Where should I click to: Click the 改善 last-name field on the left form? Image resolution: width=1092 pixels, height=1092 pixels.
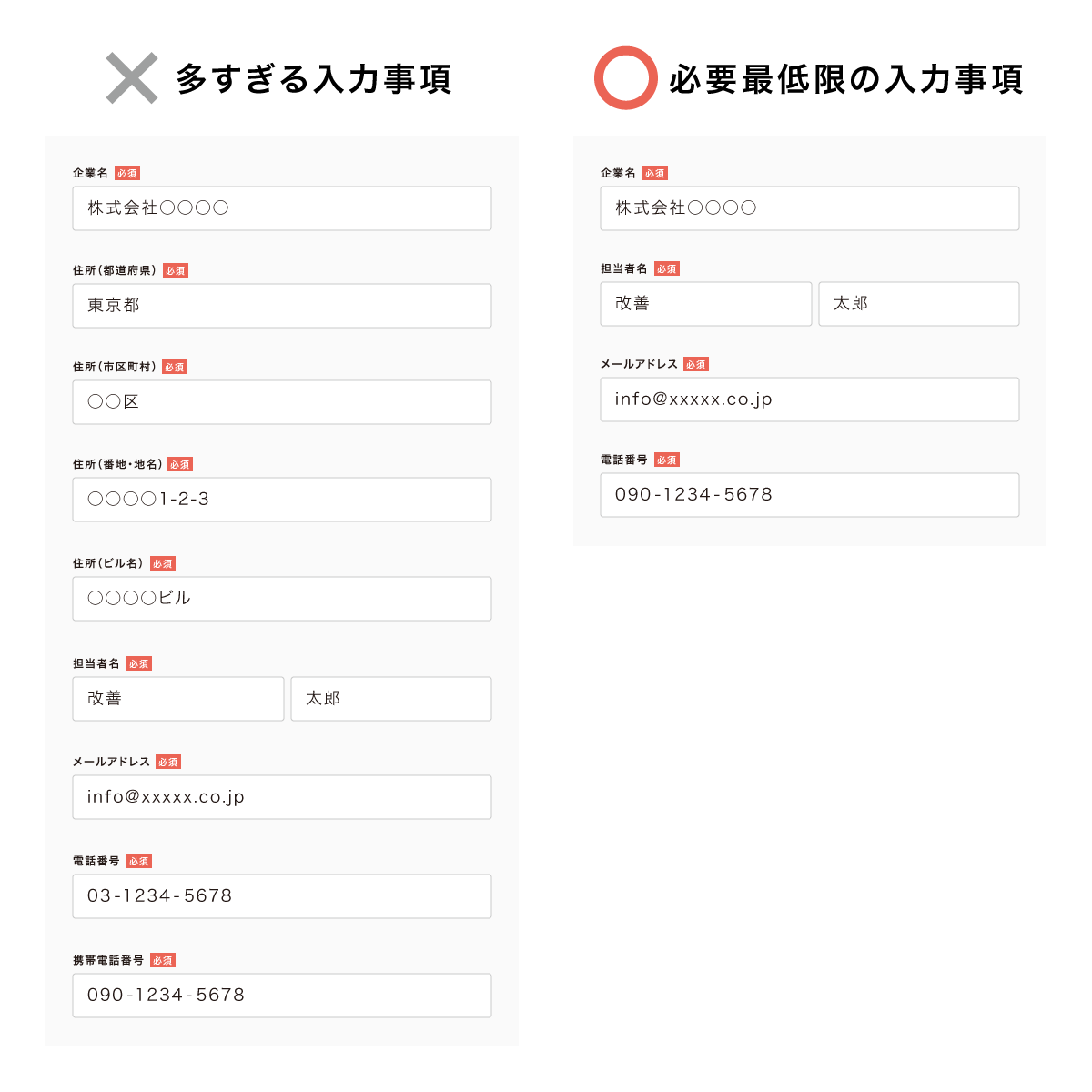(177, 698)
